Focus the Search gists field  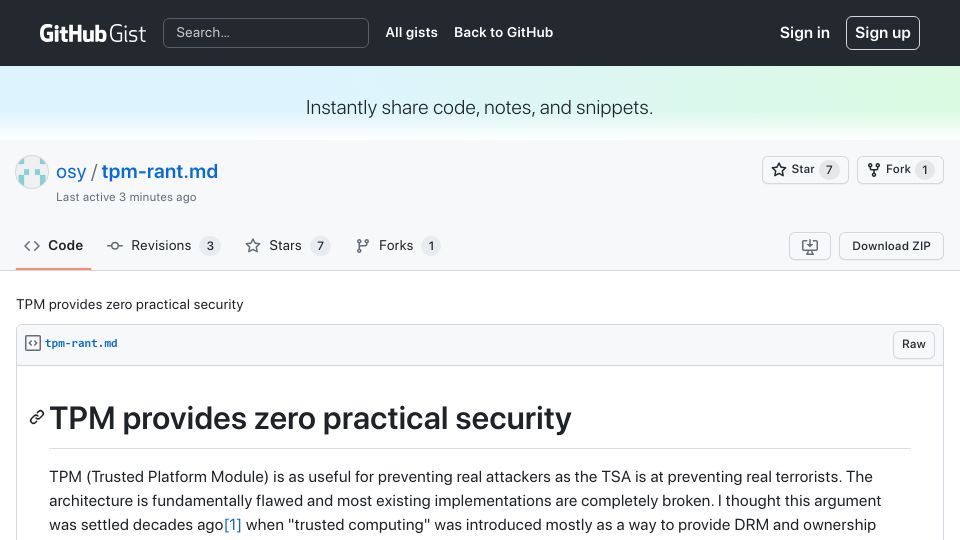[266, 32]
